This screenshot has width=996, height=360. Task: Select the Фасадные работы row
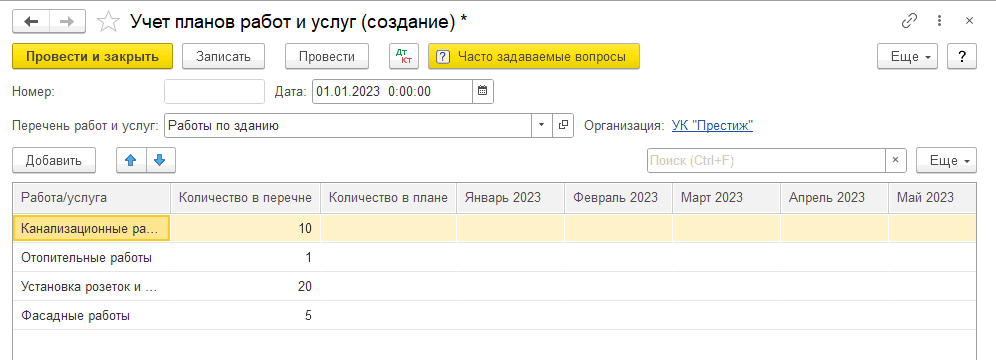(x=495, y=315)
